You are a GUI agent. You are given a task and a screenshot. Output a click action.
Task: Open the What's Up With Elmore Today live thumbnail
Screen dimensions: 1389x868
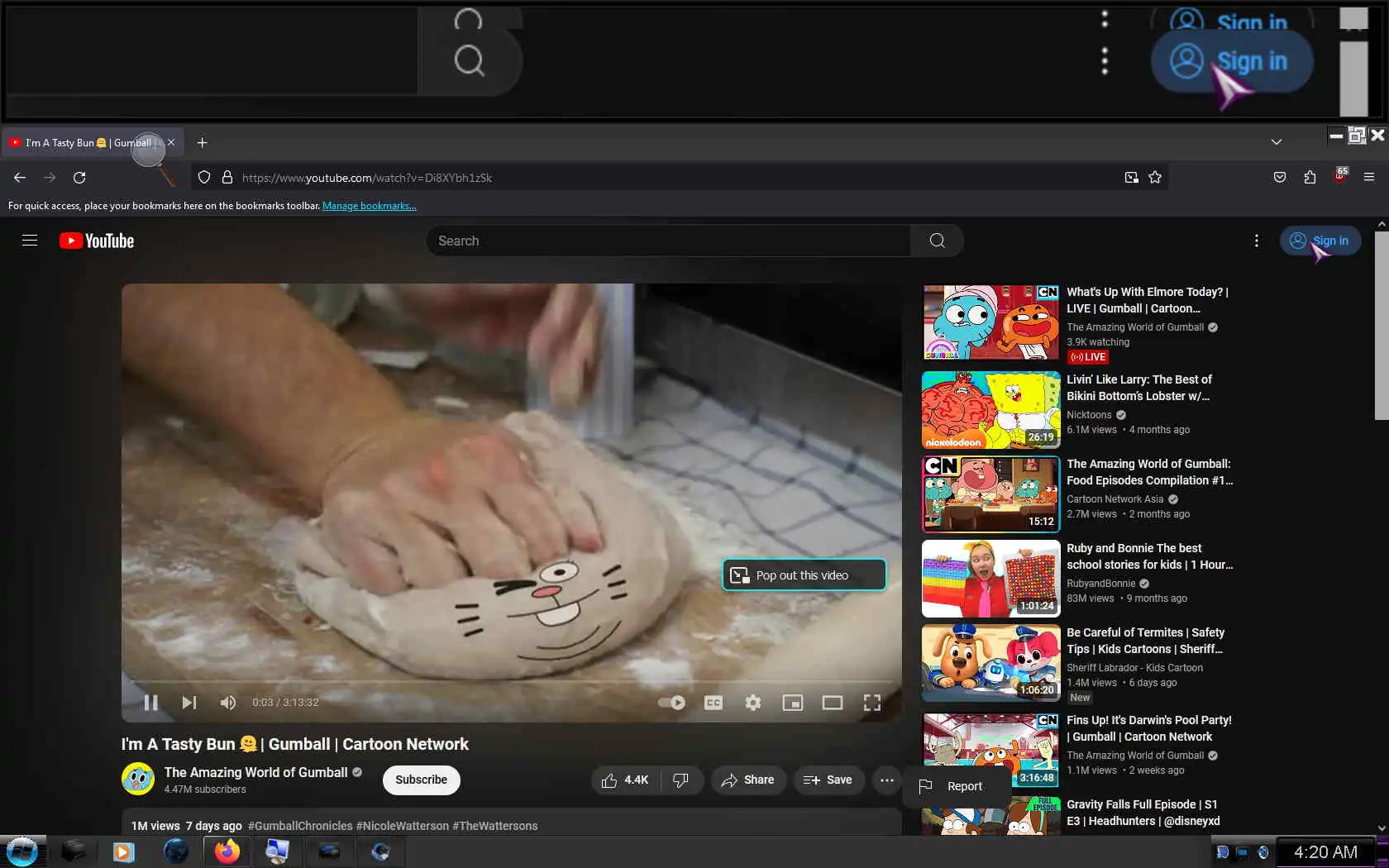click(990, 322)
